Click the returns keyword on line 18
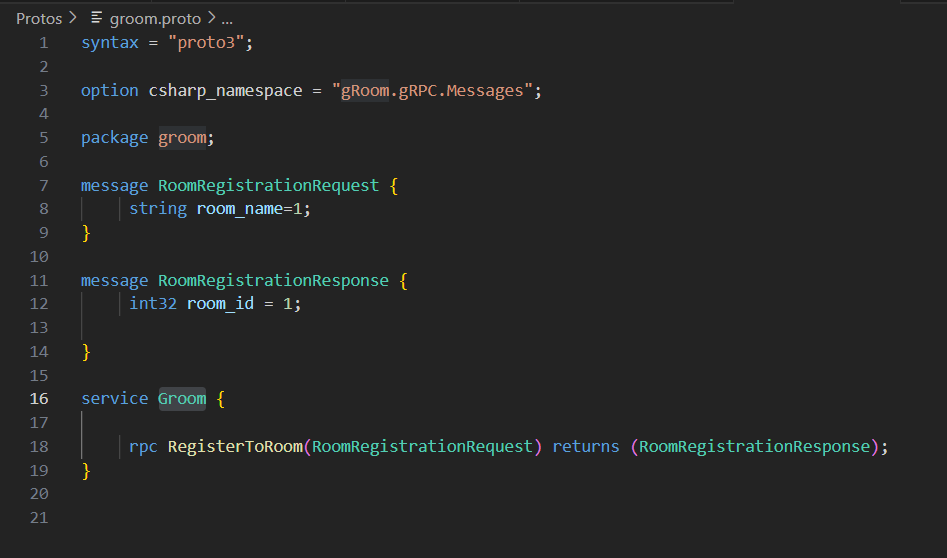This screenshot has height=558, width=947. tap(585, 446)
